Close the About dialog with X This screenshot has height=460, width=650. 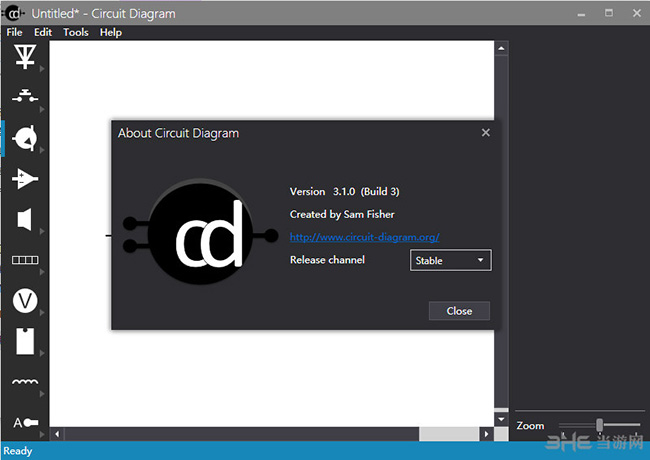(486, 133)
